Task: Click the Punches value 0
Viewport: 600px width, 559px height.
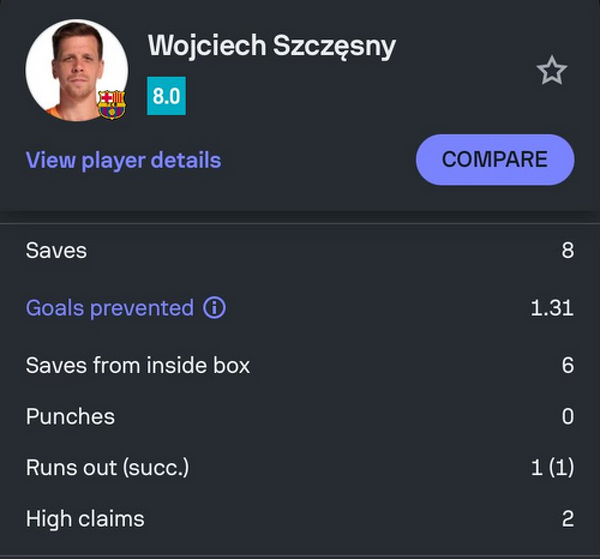Action: pyautogui.click(x=567, y=416)
